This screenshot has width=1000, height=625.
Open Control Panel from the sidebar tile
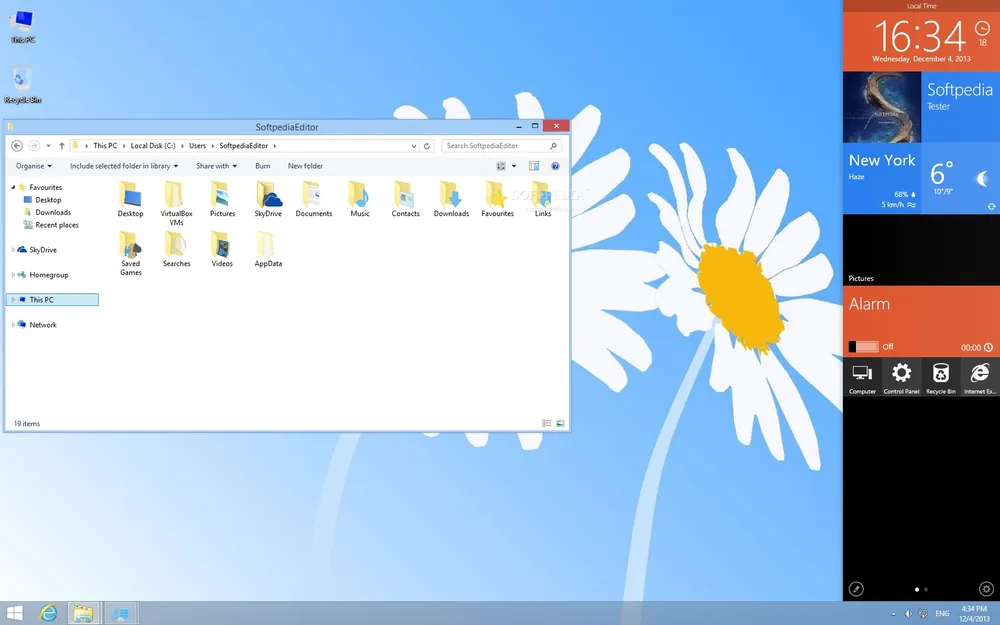(901, 377)
